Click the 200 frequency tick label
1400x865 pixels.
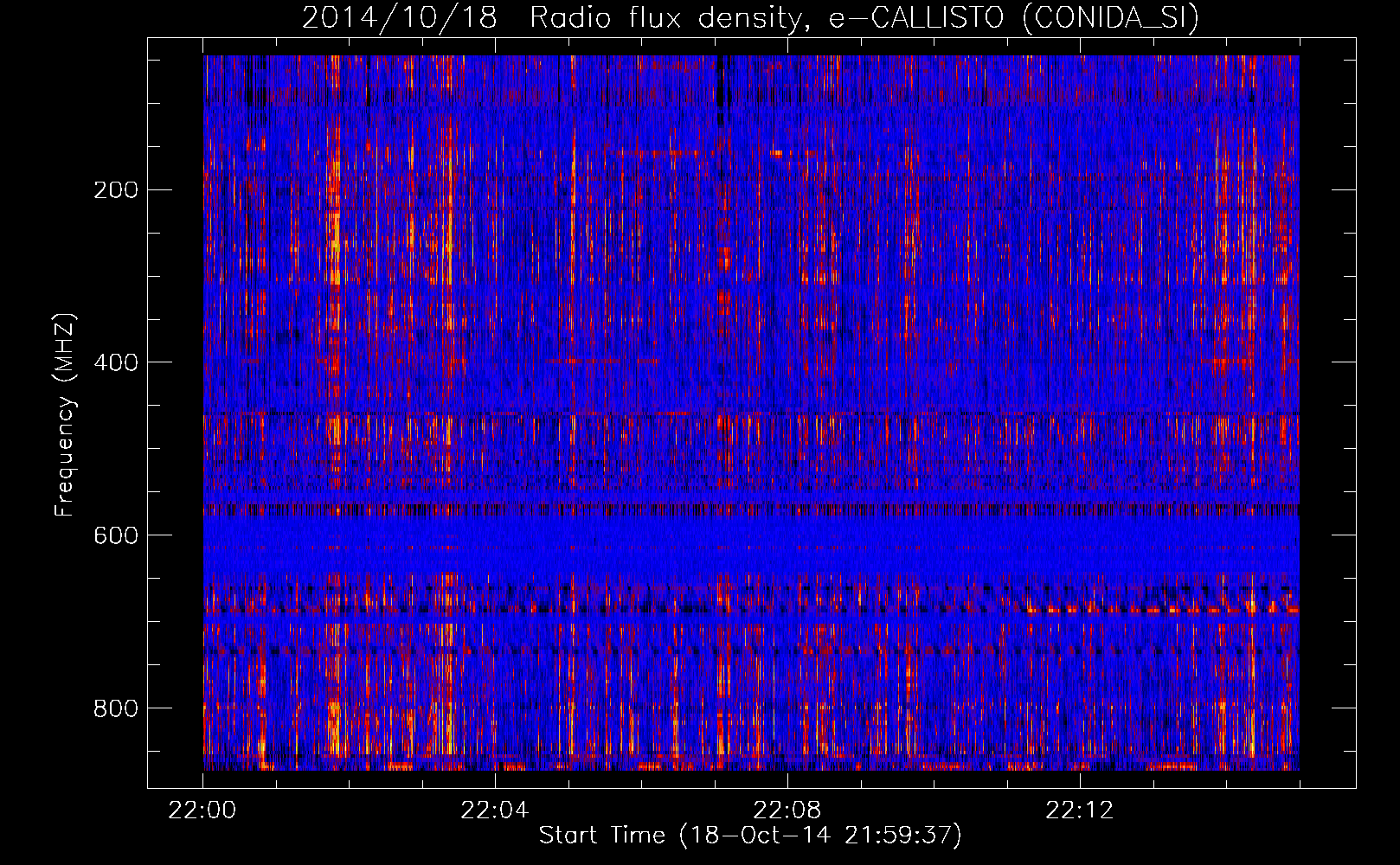[x=115, y=190]
